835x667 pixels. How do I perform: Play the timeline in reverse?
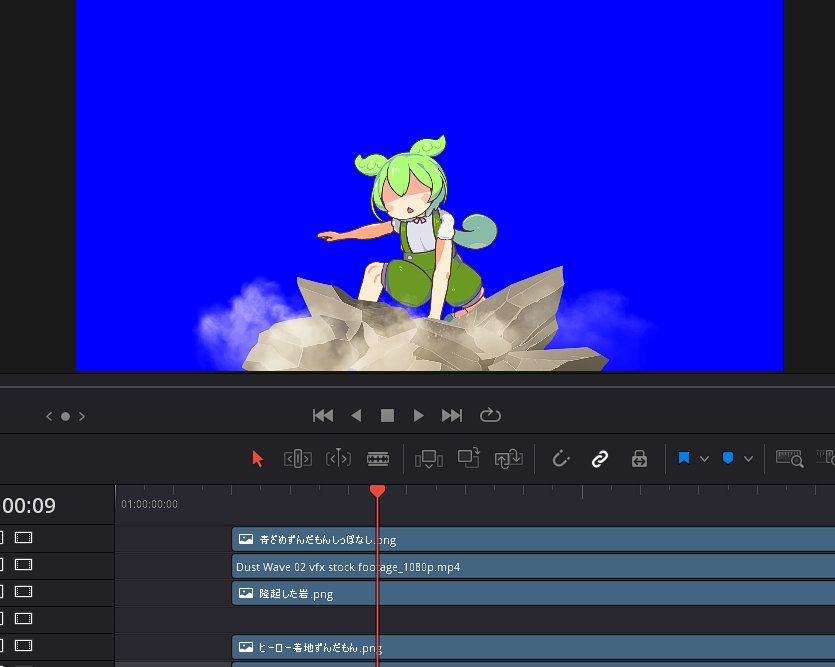356,415
